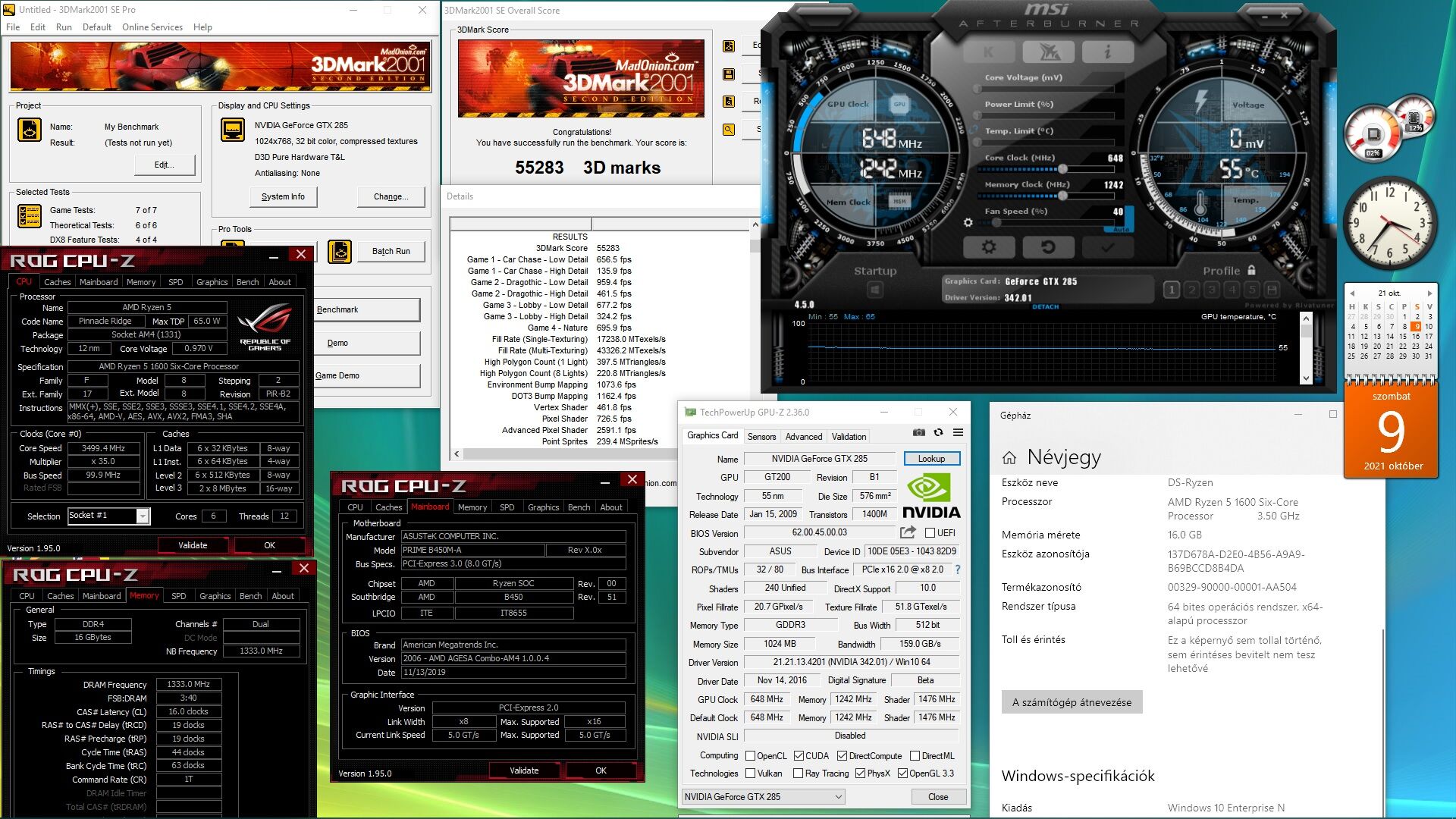
Task: Click Afterburner profile lock icon
Action: [x=1251, y=270]
